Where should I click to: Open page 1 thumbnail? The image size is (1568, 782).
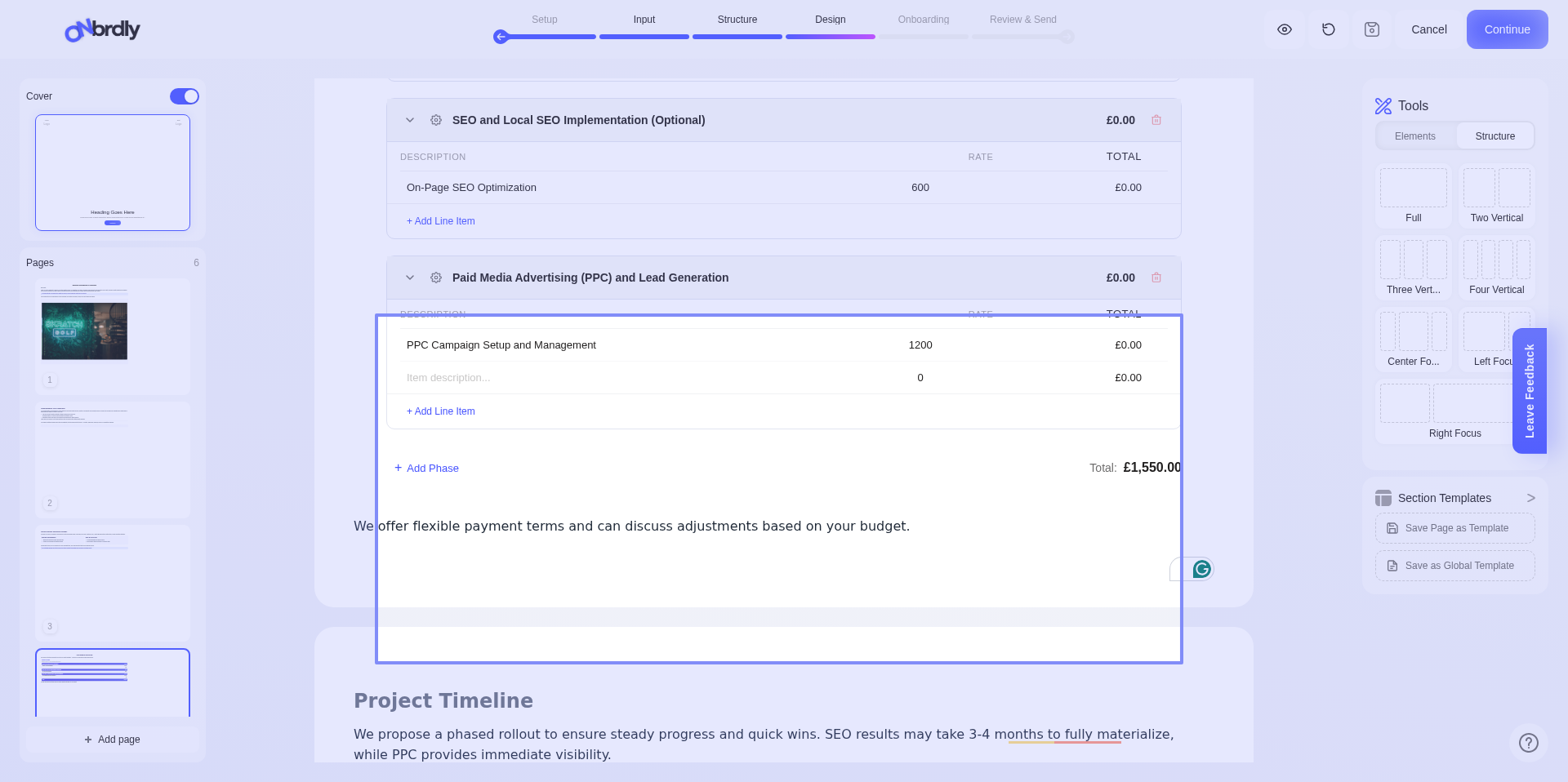click(x=113, y=335)
